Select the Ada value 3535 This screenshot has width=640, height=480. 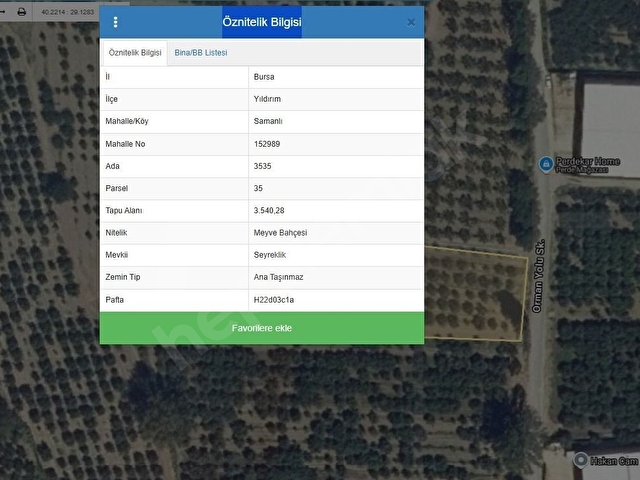click(262, 166)
